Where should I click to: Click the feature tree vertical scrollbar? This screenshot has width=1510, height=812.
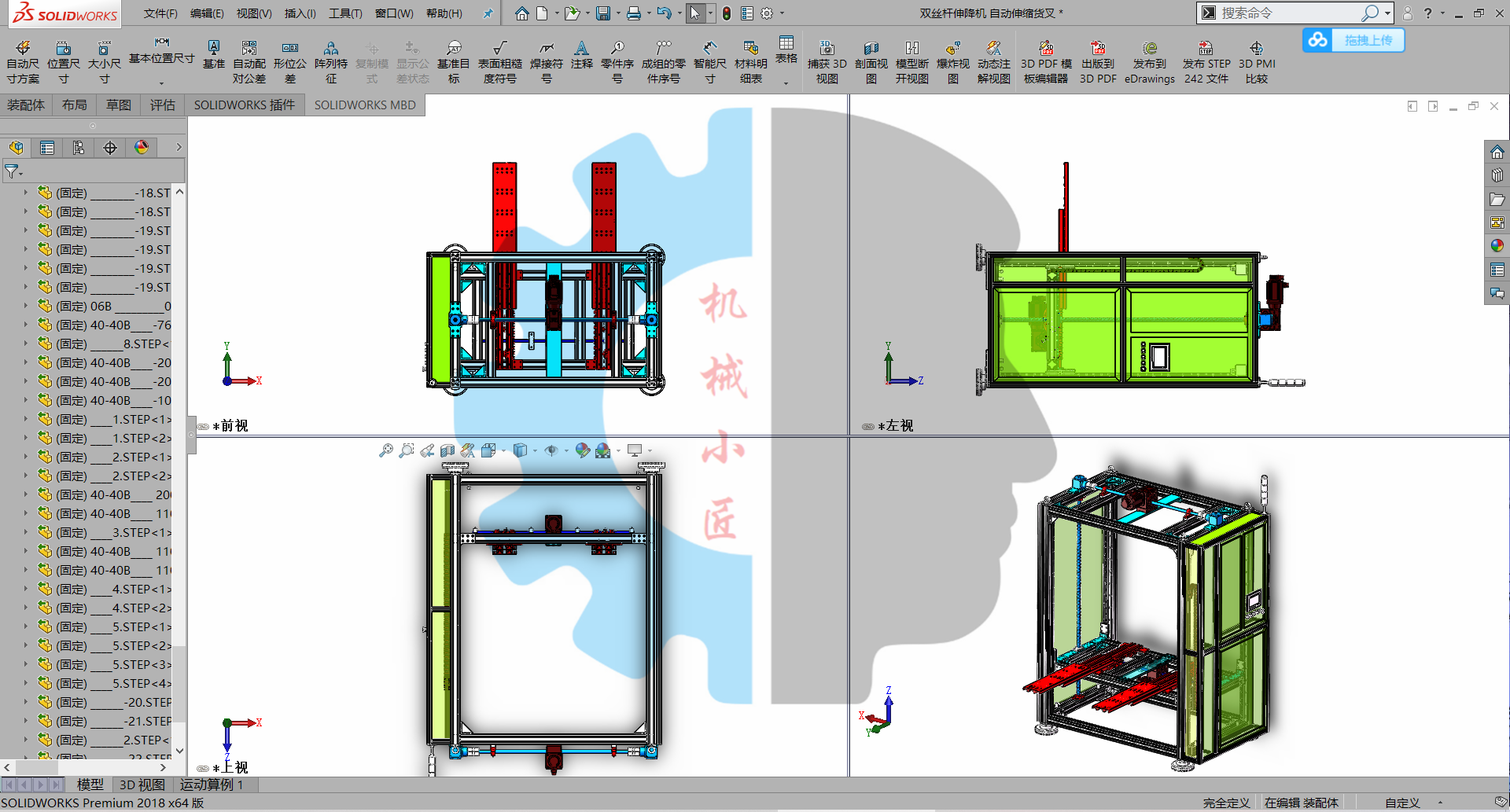click(x=179, y=472)
